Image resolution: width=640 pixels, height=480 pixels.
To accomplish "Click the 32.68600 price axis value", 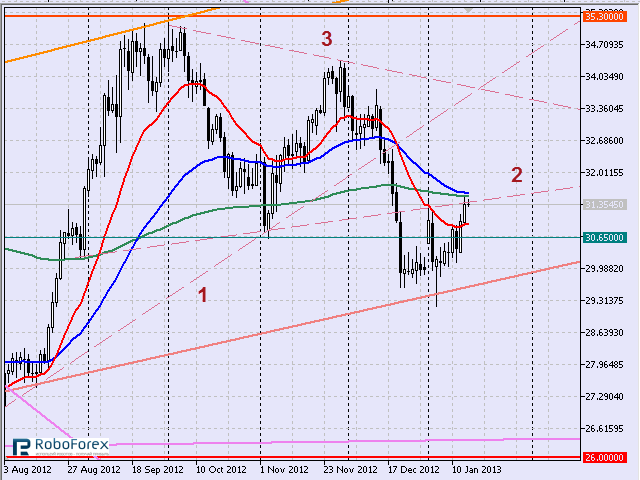I will click(x=604, y=141).
